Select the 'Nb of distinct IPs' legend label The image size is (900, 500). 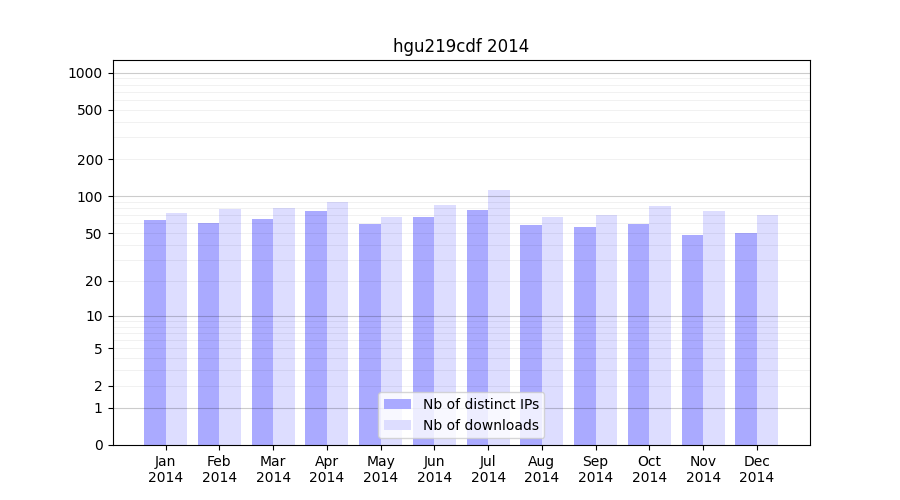(x=480, y=404)
